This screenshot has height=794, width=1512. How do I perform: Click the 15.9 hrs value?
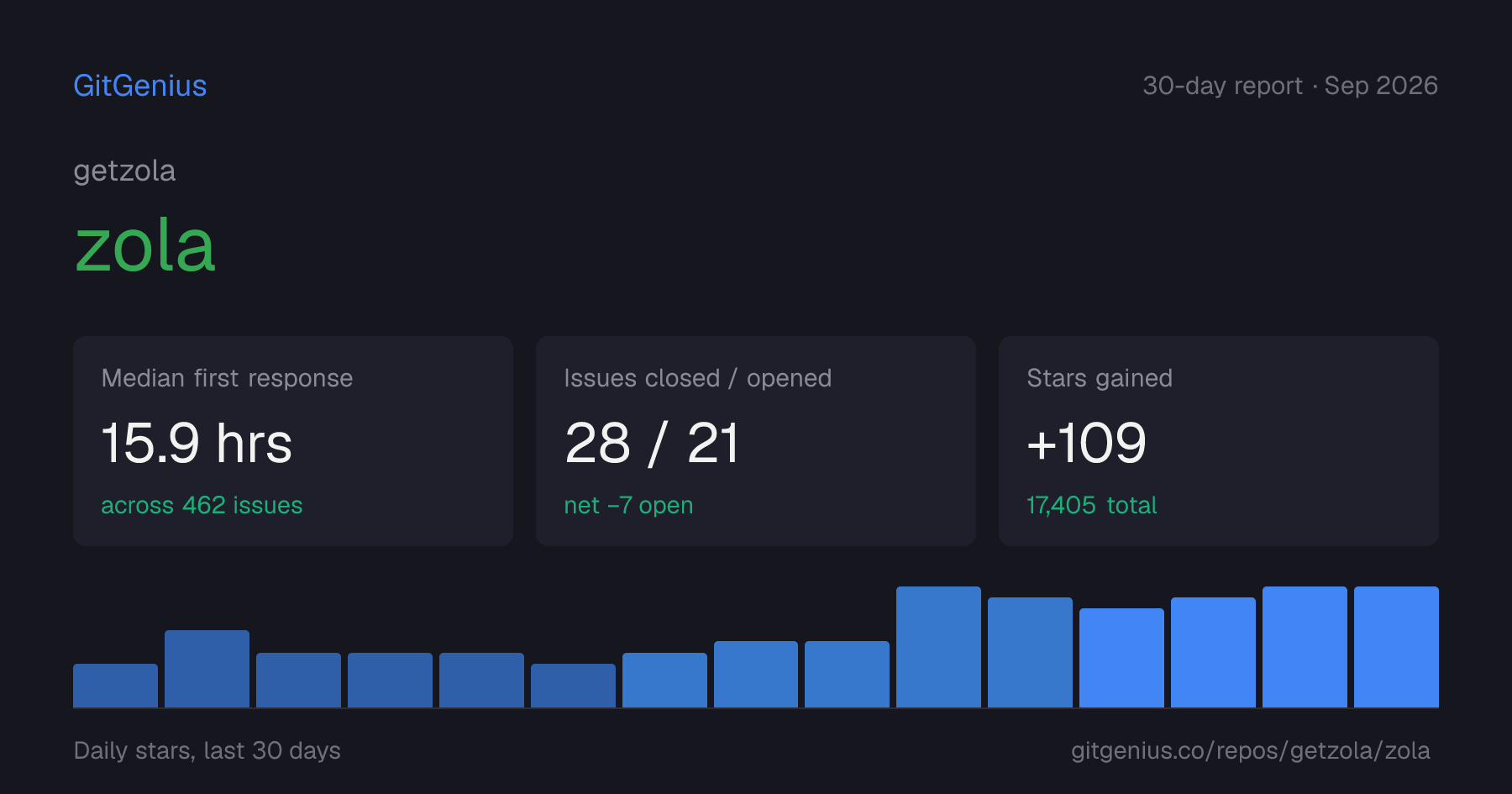[197, 443]
